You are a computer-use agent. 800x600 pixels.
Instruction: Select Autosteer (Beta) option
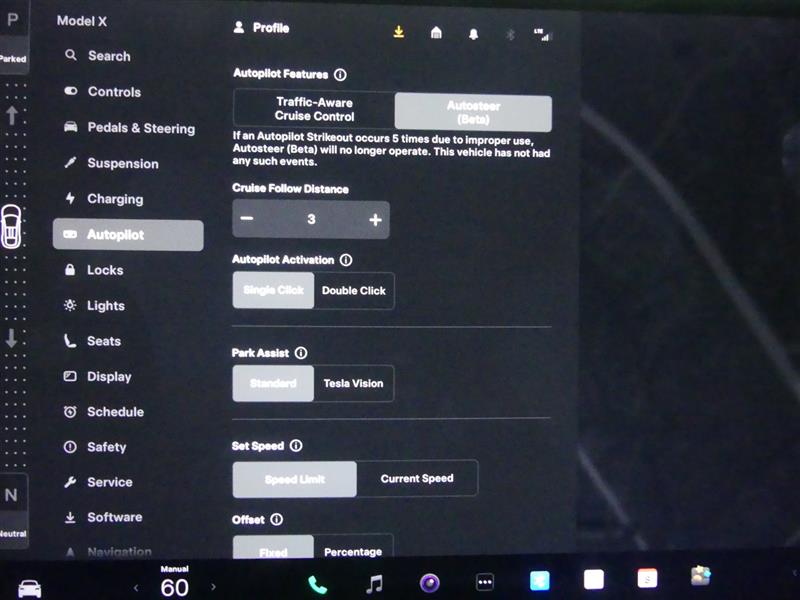(473, 112)
